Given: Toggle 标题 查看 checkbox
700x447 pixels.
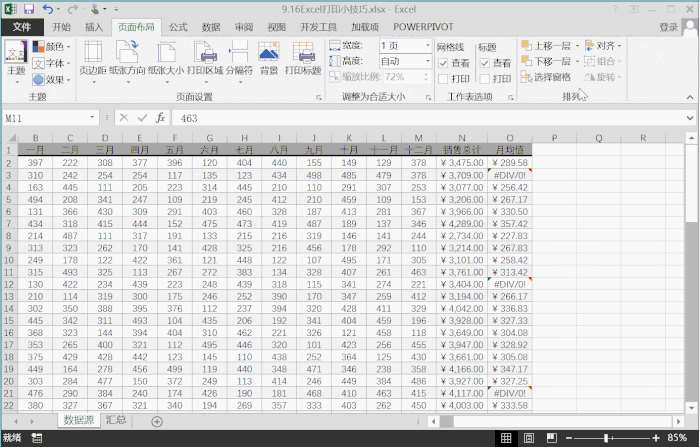Looking at the screenshot, I should tap(484, 63).
